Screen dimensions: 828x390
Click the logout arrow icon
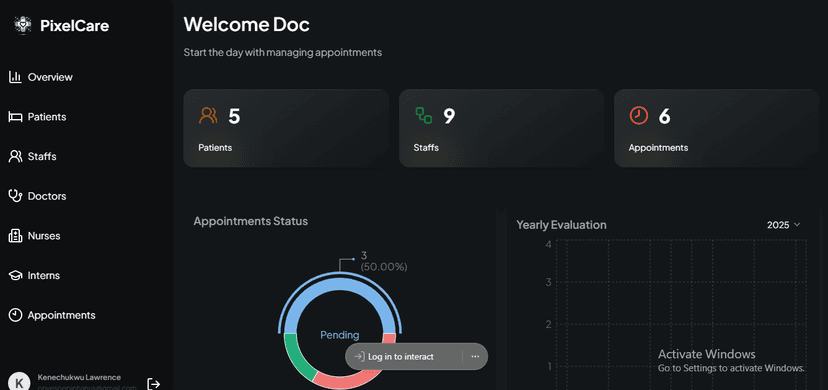(x=153, y=384)
